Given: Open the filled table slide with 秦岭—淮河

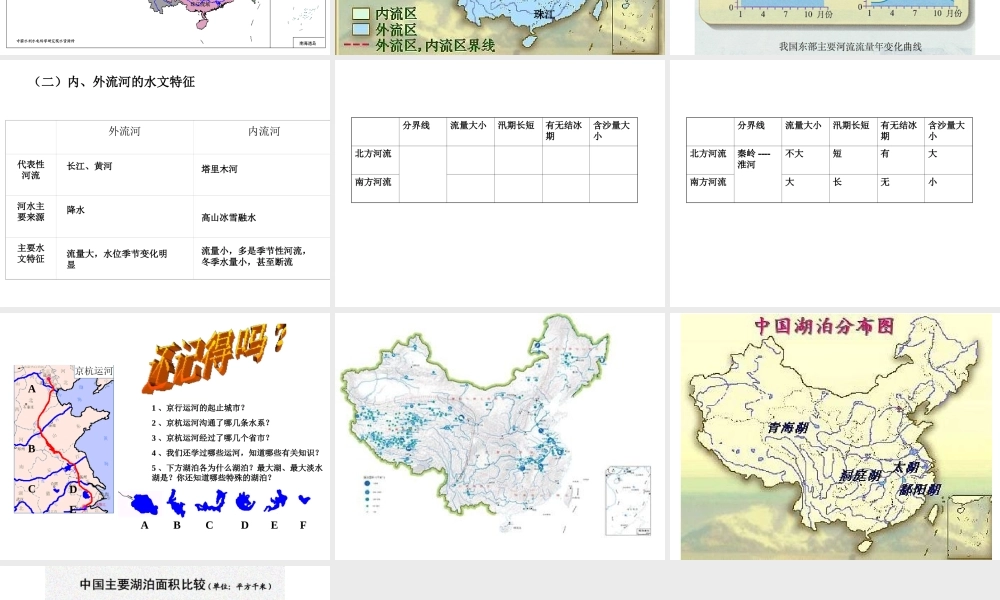Looking at the screenshot, I should click(835, 183).
